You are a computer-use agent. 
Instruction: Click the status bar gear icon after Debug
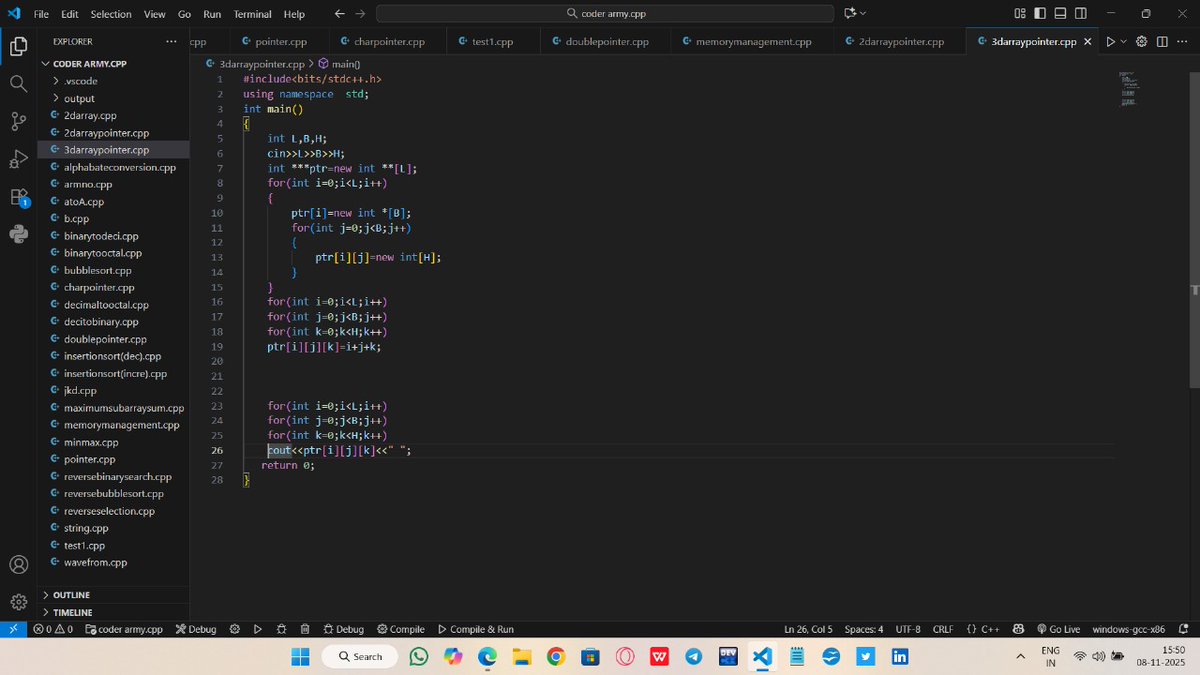pos(235,629)
